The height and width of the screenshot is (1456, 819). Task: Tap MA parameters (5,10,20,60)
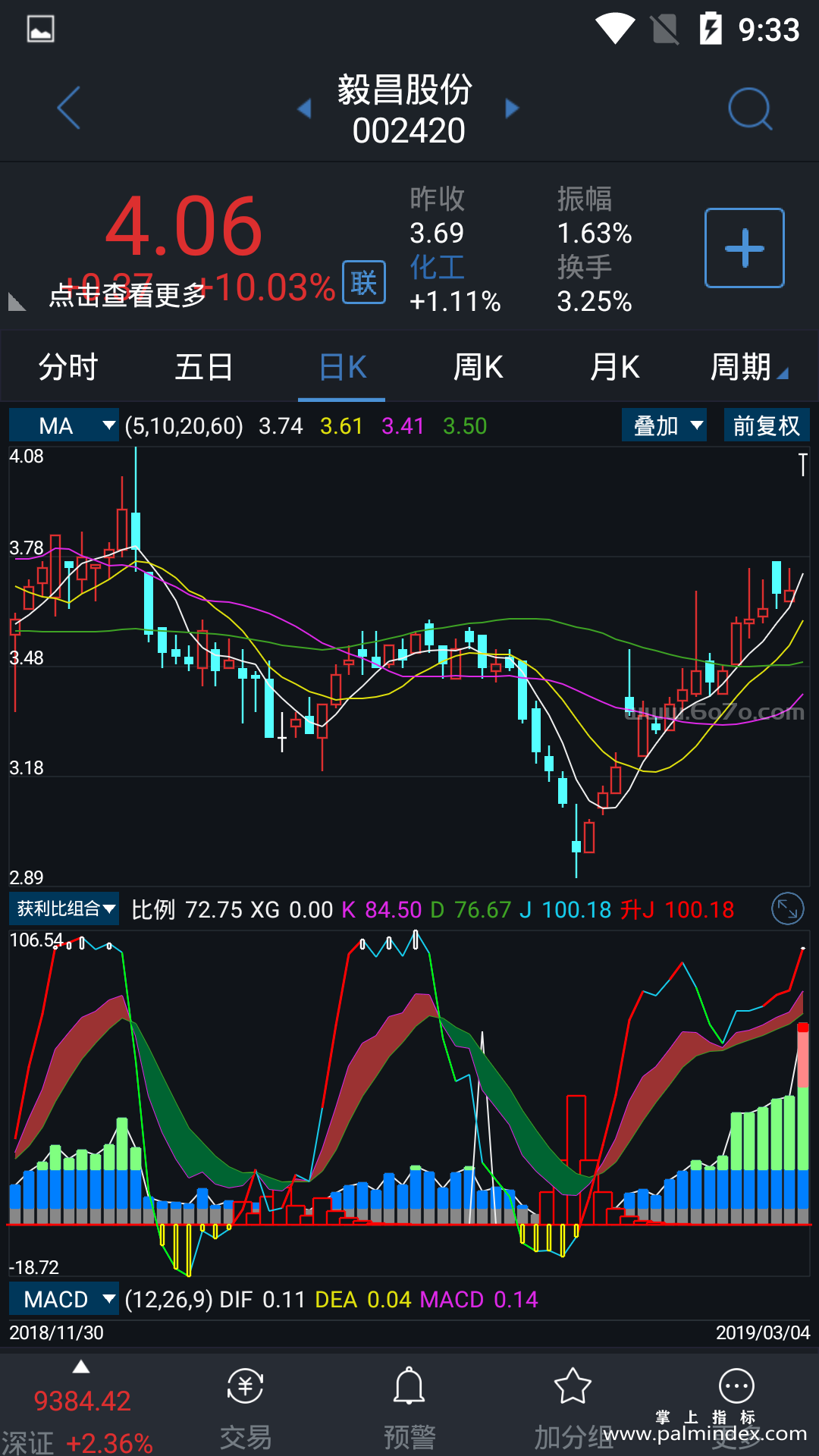pyautogui.click(x=184, y=426)
